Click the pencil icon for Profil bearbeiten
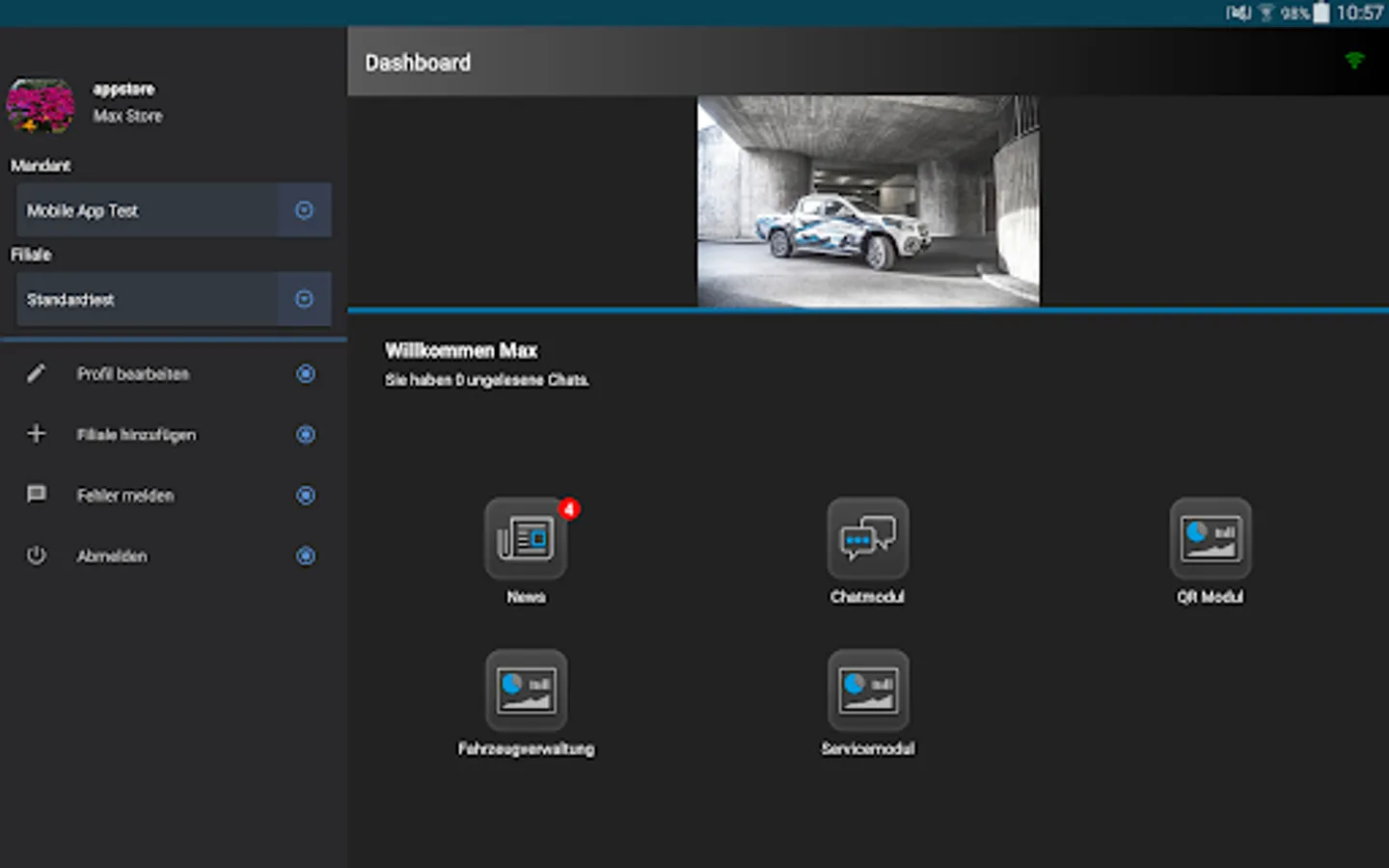Screen dimensions: 1389x868 36,373
